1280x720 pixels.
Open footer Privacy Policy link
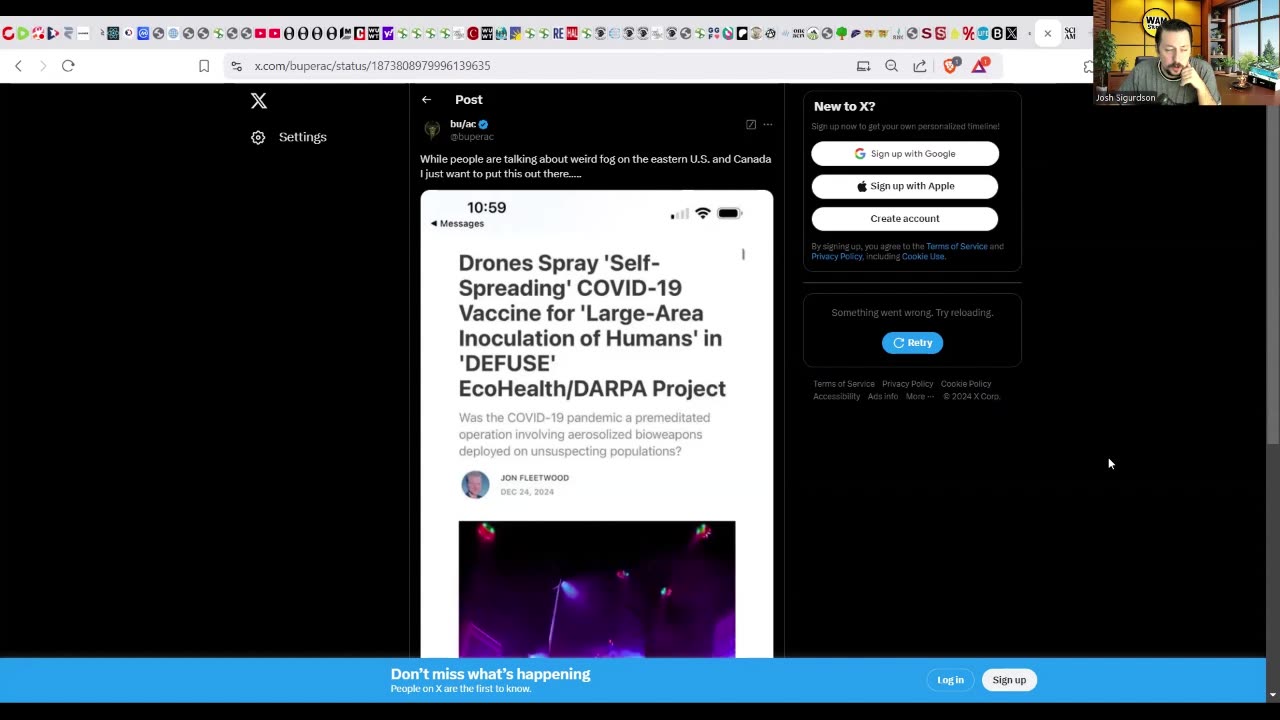coord(907,384)
